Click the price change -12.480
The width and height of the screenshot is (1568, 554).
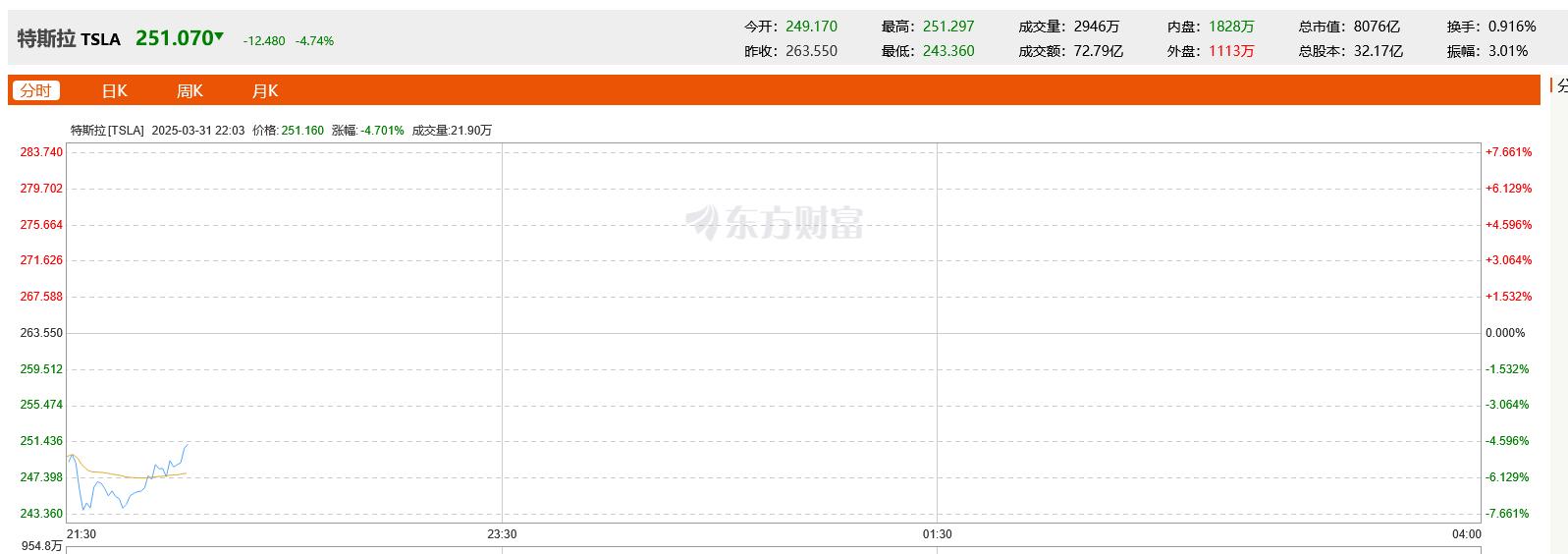pos(264,41)
